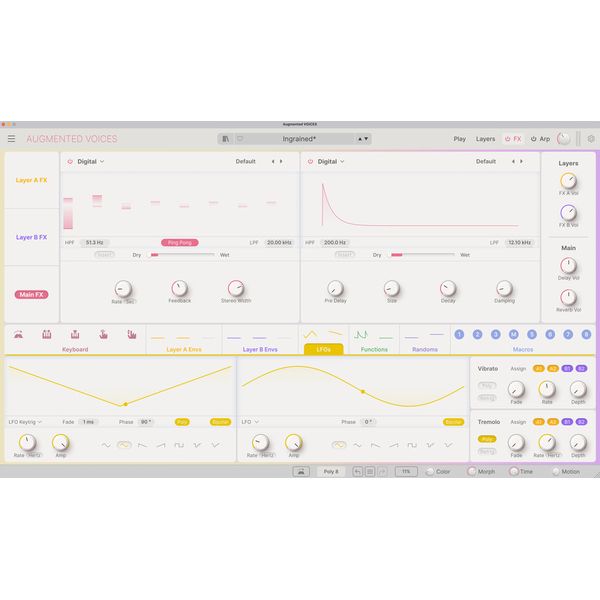The image size is (600, 600).
Task: Open the delay Rate Sec unit selector
Action: [129, 302]
